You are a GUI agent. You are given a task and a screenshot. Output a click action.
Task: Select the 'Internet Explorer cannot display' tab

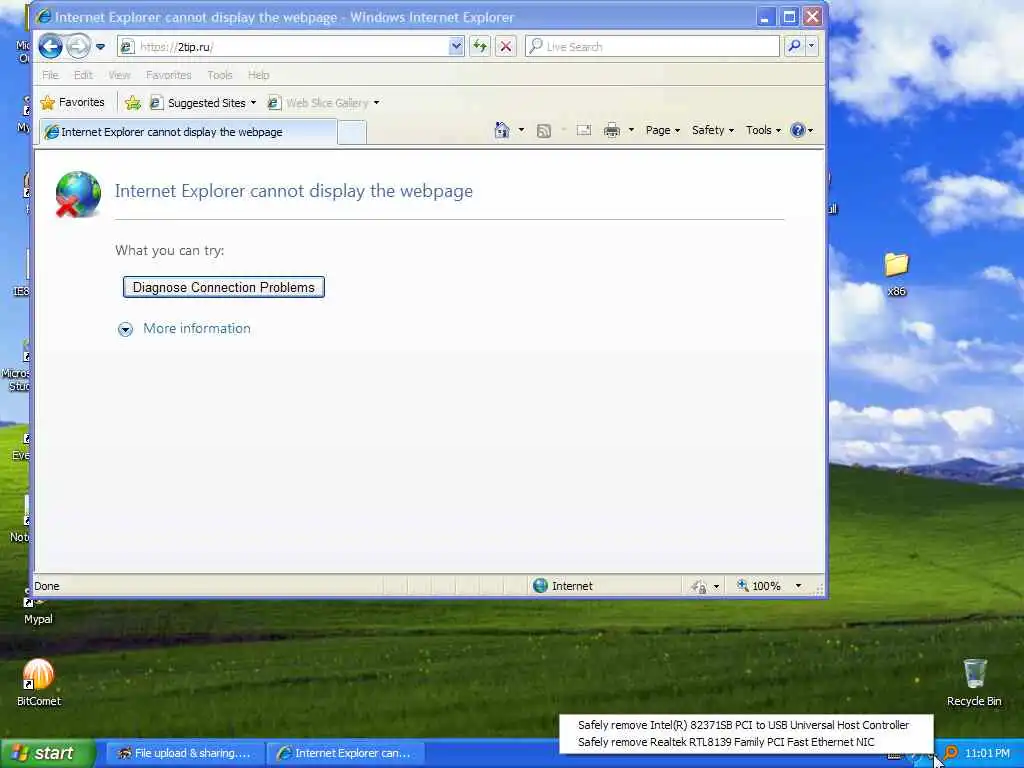[188, 132]
